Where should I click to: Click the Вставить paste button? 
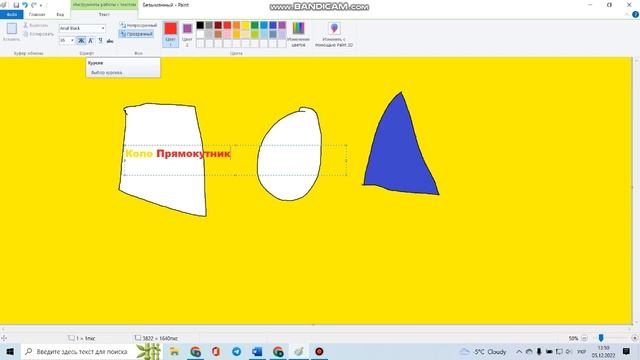click(x=11, y=32)
